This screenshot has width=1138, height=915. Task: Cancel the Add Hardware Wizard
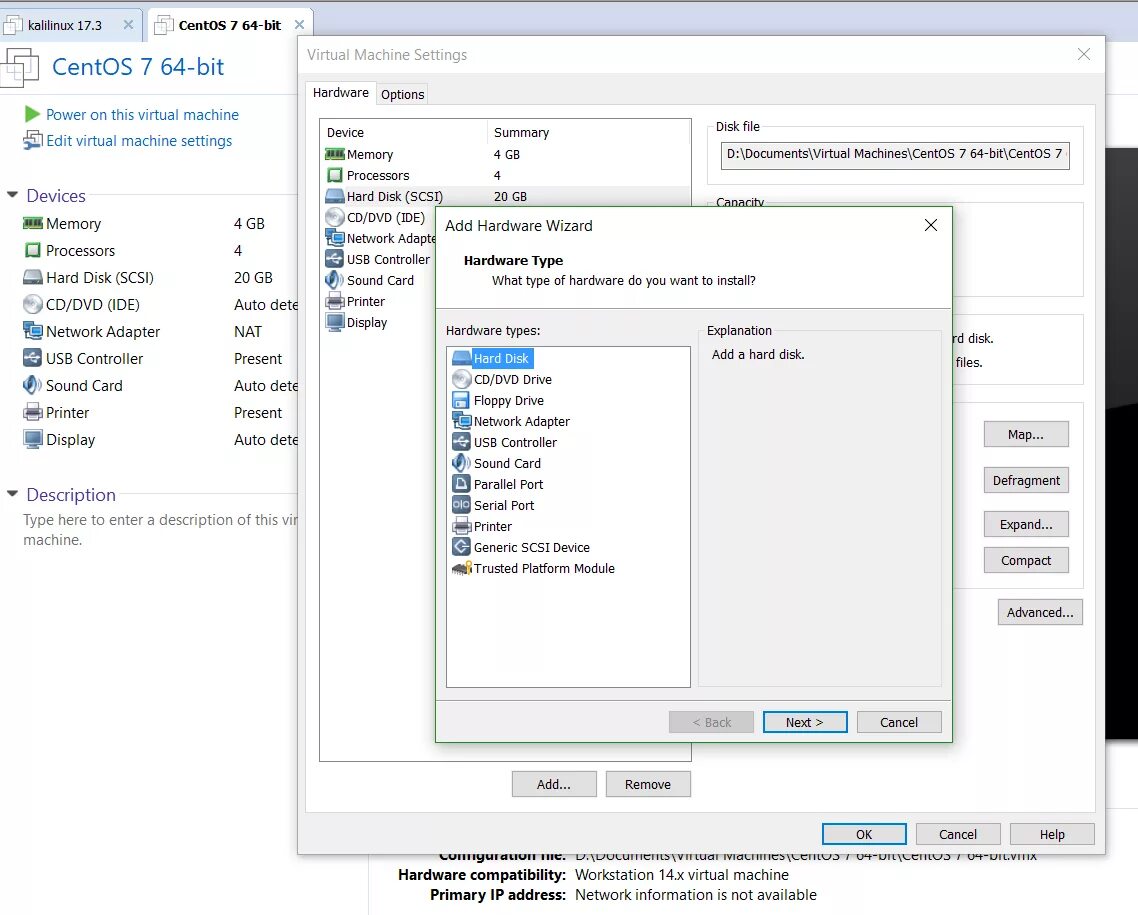pos(898,722)
